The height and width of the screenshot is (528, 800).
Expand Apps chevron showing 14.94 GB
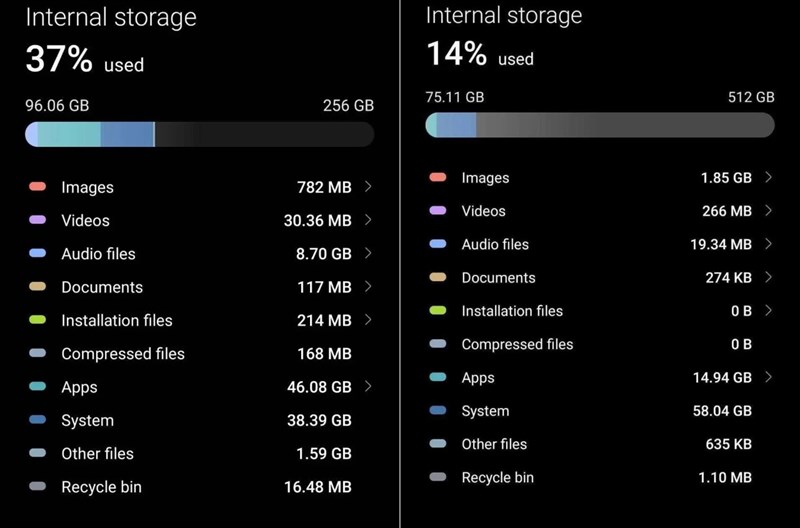click(x=768, y=377)
